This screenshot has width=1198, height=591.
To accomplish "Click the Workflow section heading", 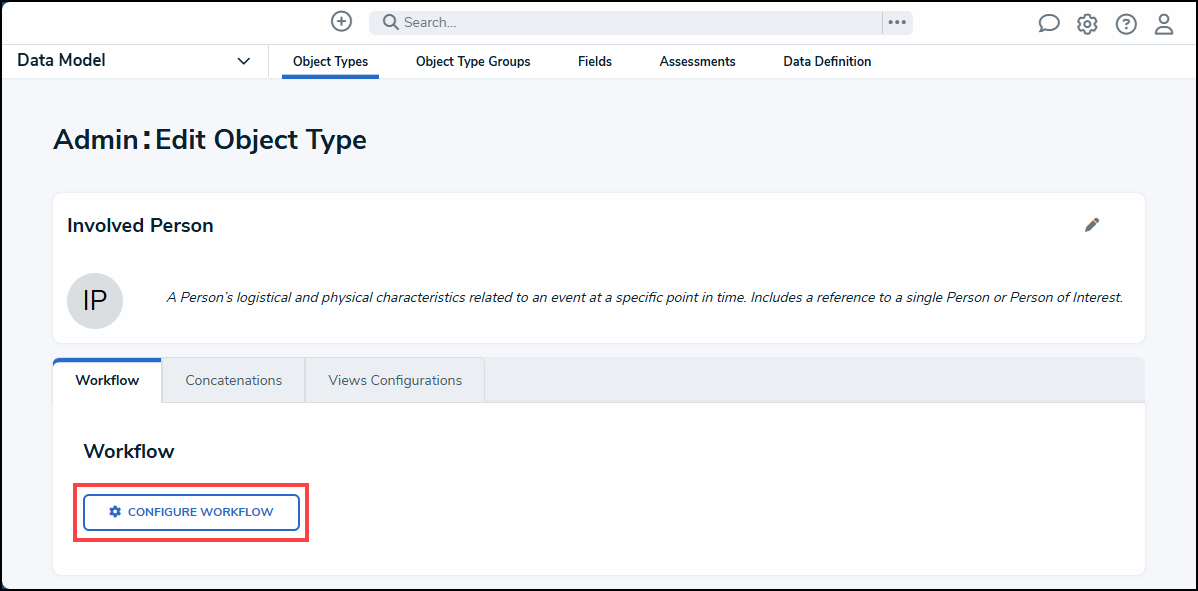I will click(128, 451).
